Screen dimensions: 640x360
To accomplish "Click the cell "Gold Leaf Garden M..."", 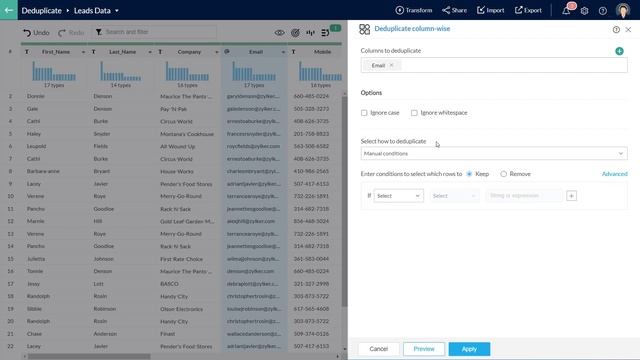I will [x=187, y=221].
